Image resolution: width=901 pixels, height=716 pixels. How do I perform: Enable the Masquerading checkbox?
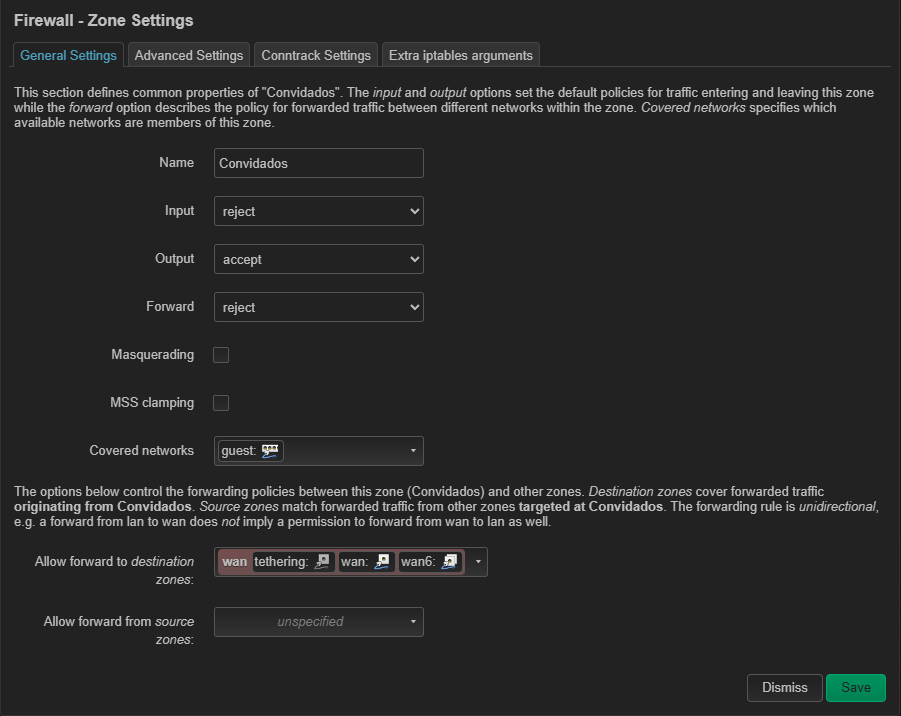pos(221,355)
